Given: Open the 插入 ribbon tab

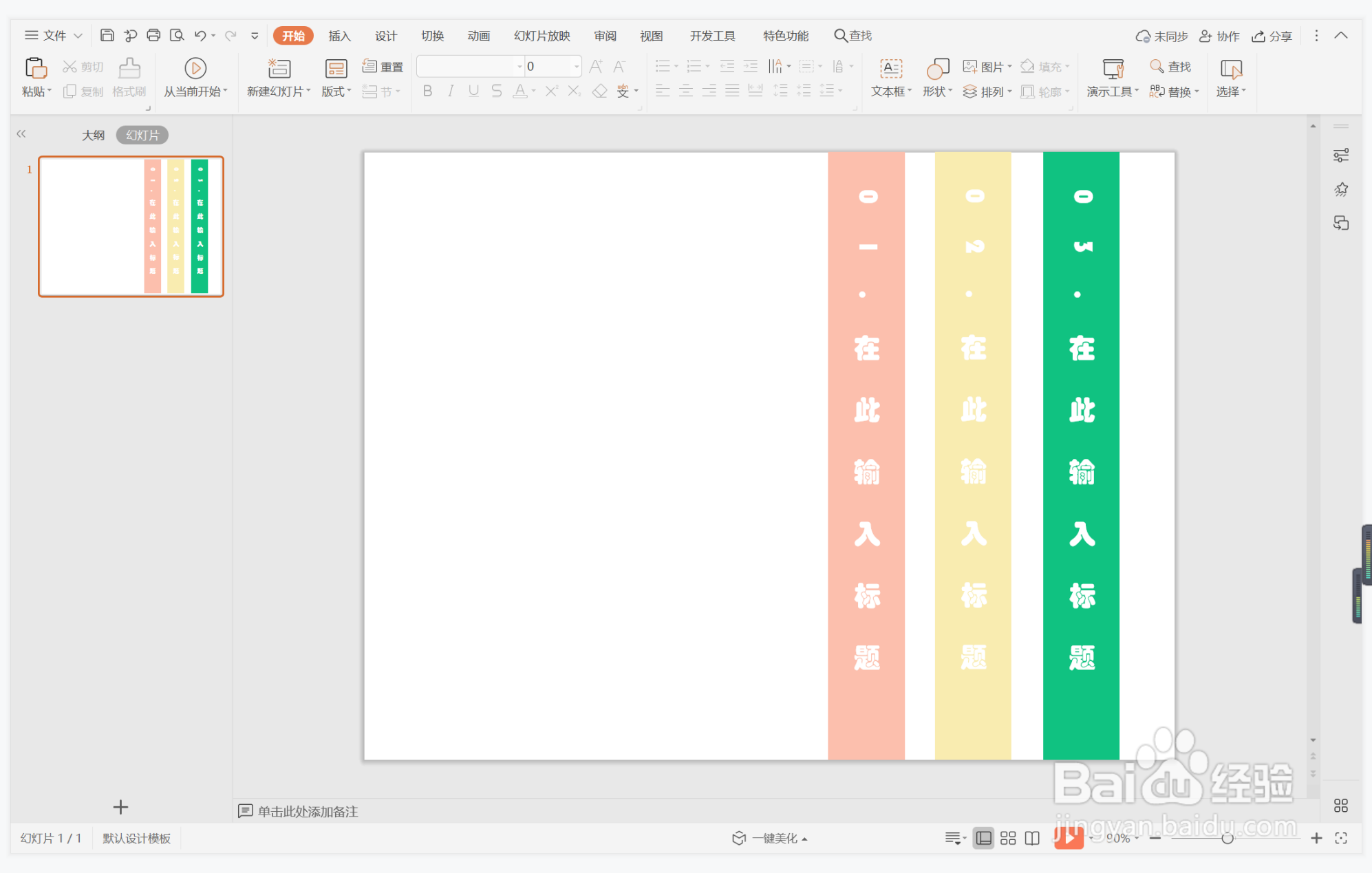Looking at the screenshot, I should click(339, 36).
